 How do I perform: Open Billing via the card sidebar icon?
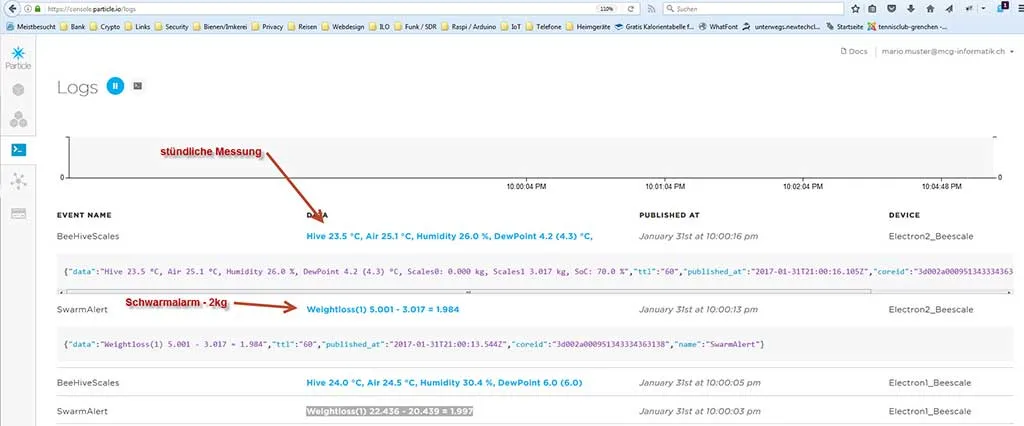click(x=18, y=214)
